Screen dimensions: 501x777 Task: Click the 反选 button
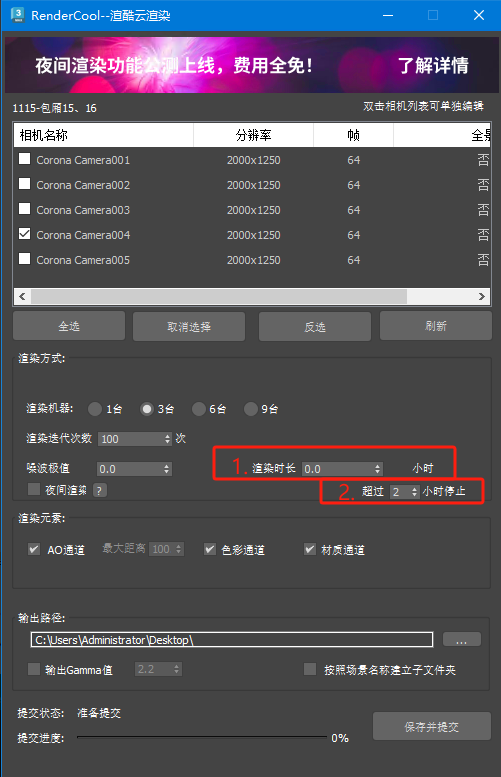click(315, 326)
